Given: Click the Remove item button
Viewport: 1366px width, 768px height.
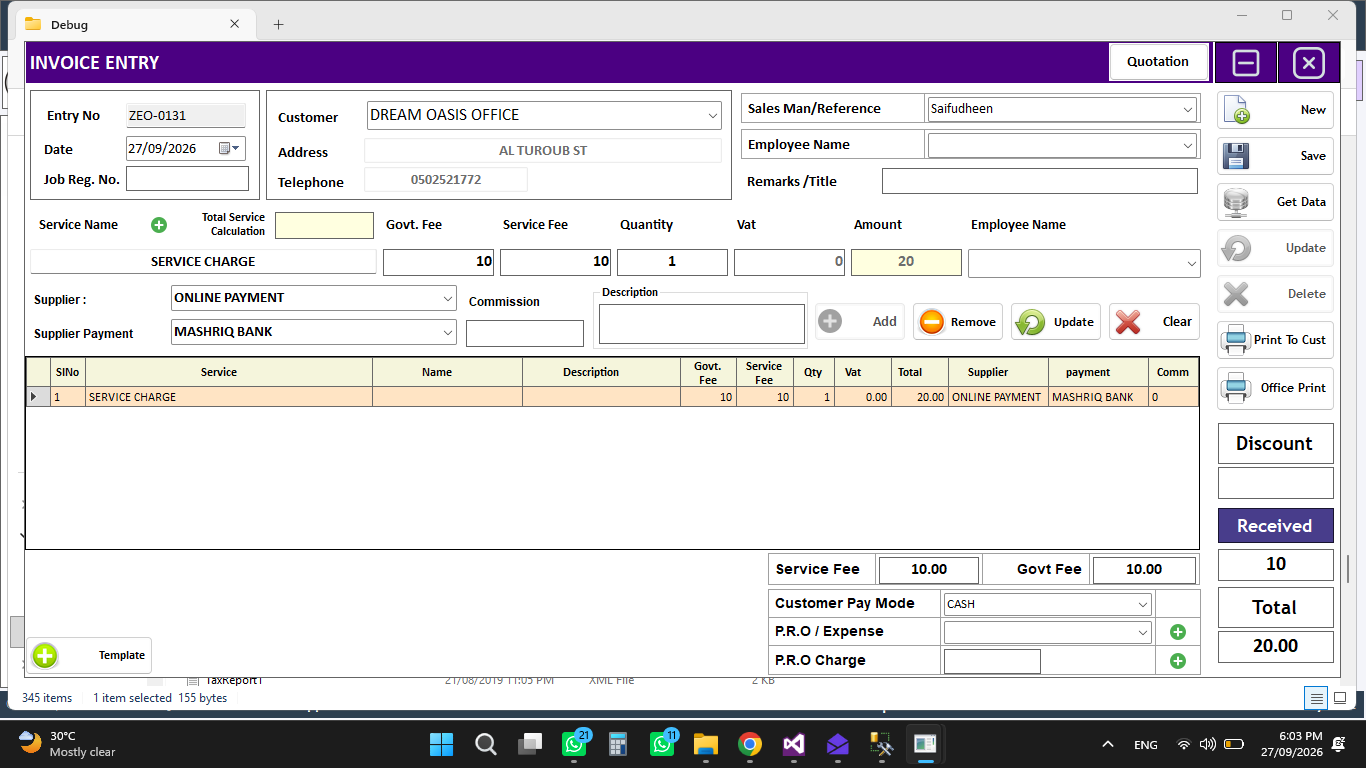Looking at the screenshot, I should pyautogui.click(x=958, y=322).
